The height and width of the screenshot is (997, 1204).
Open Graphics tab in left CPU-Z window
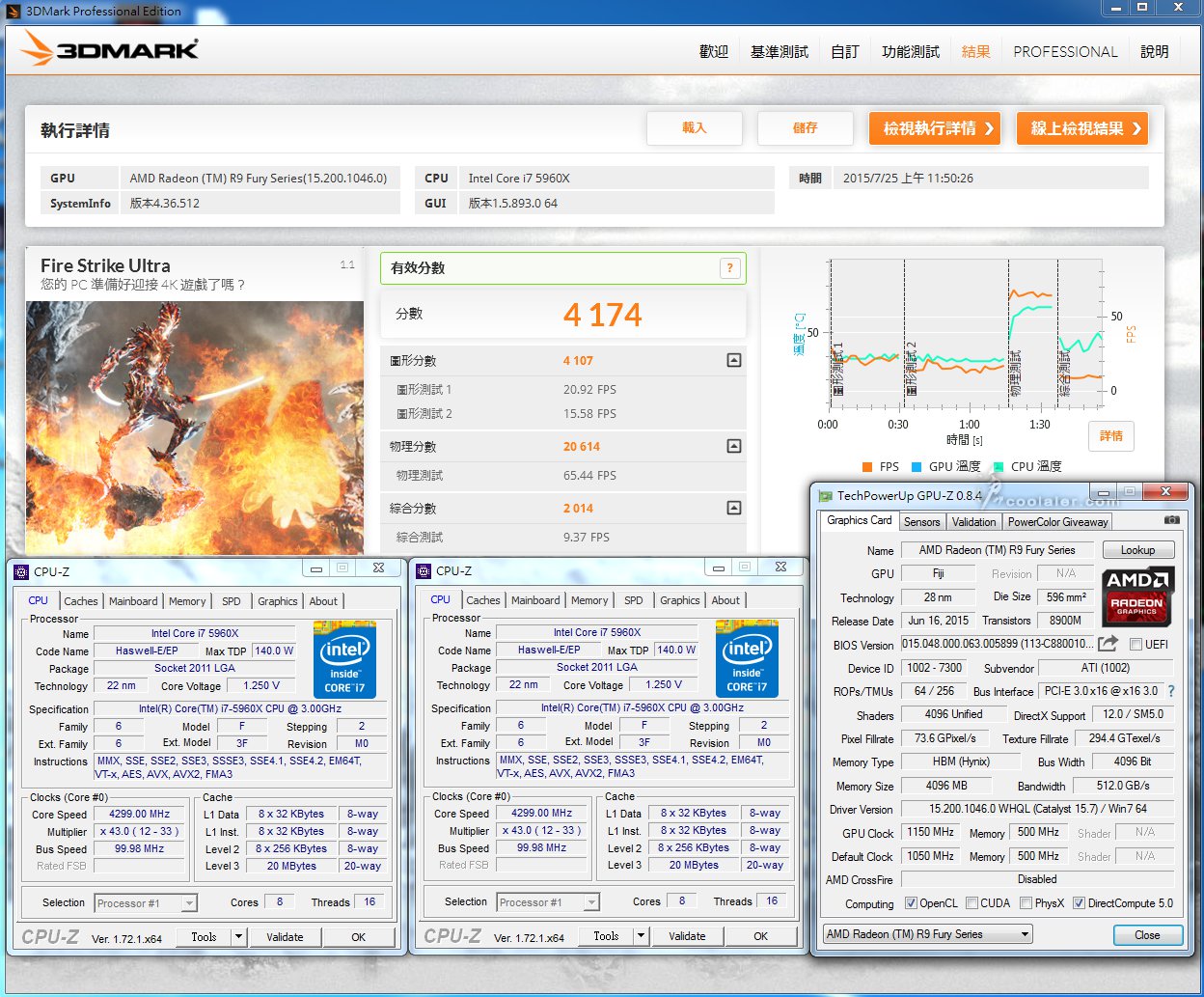tap(278, 601)
